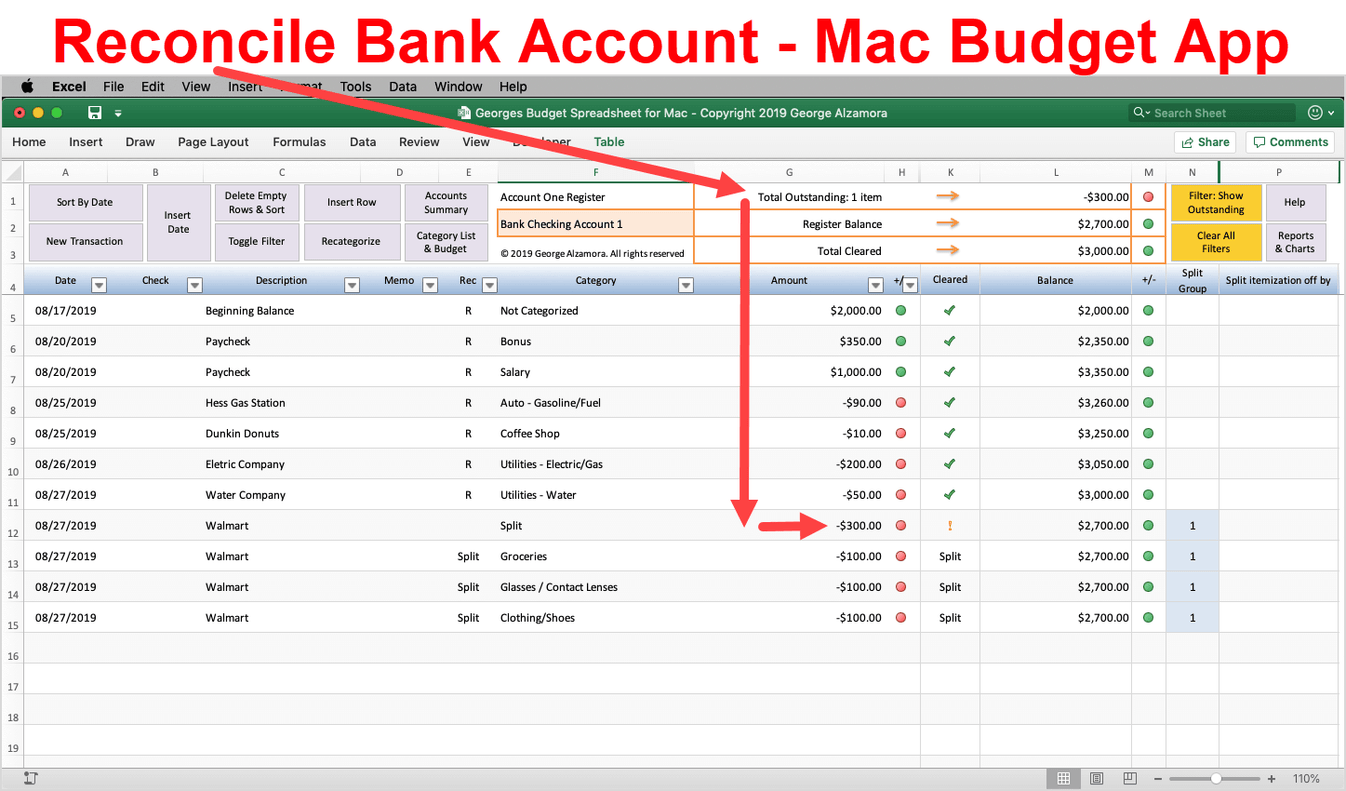Image resolution: width=1346 pixels, height=791 pixels.
Task: Switch to the Formulas ribbon tab
Action: 299,142
